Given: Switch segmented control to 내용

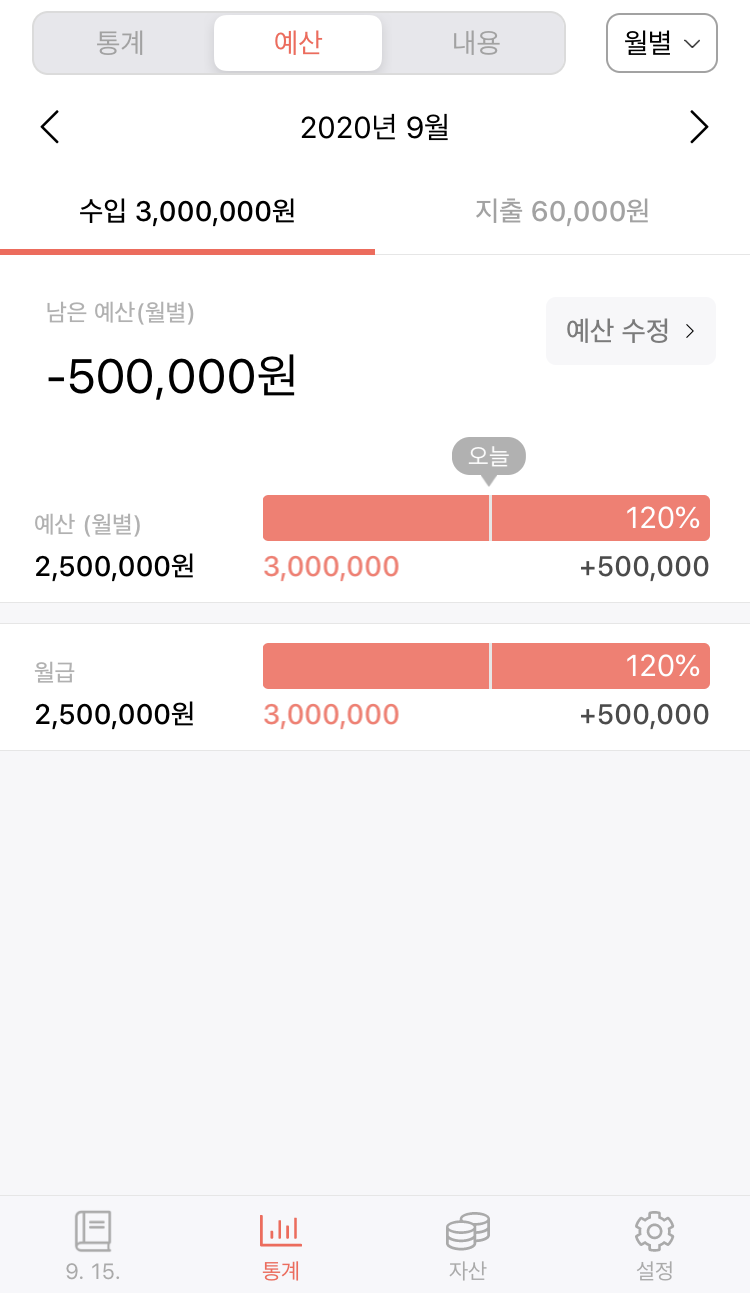Looking at the screenshot, I should pyautogui.click(x=475, y=43).
